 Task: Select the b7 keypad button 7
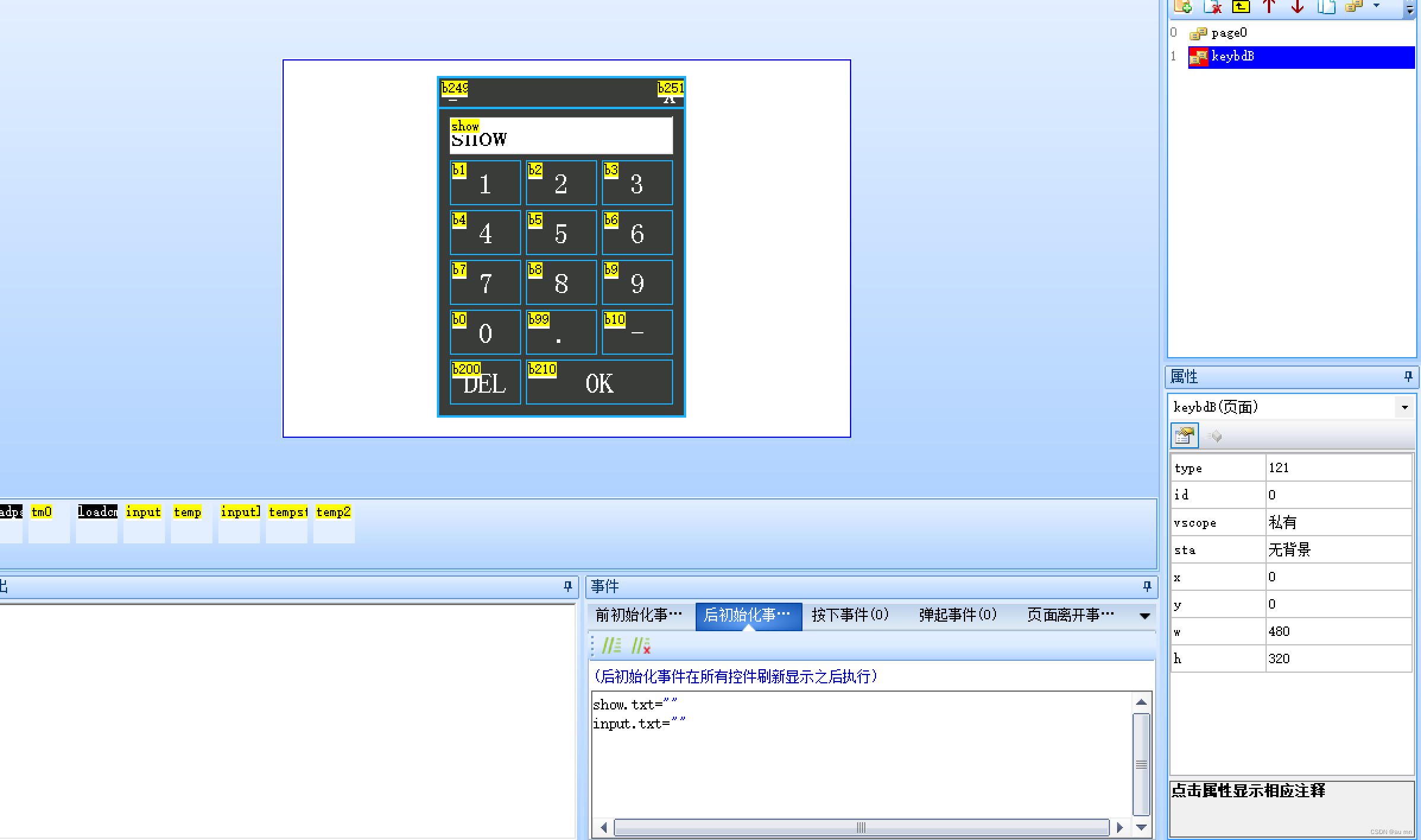click(486, 282)
